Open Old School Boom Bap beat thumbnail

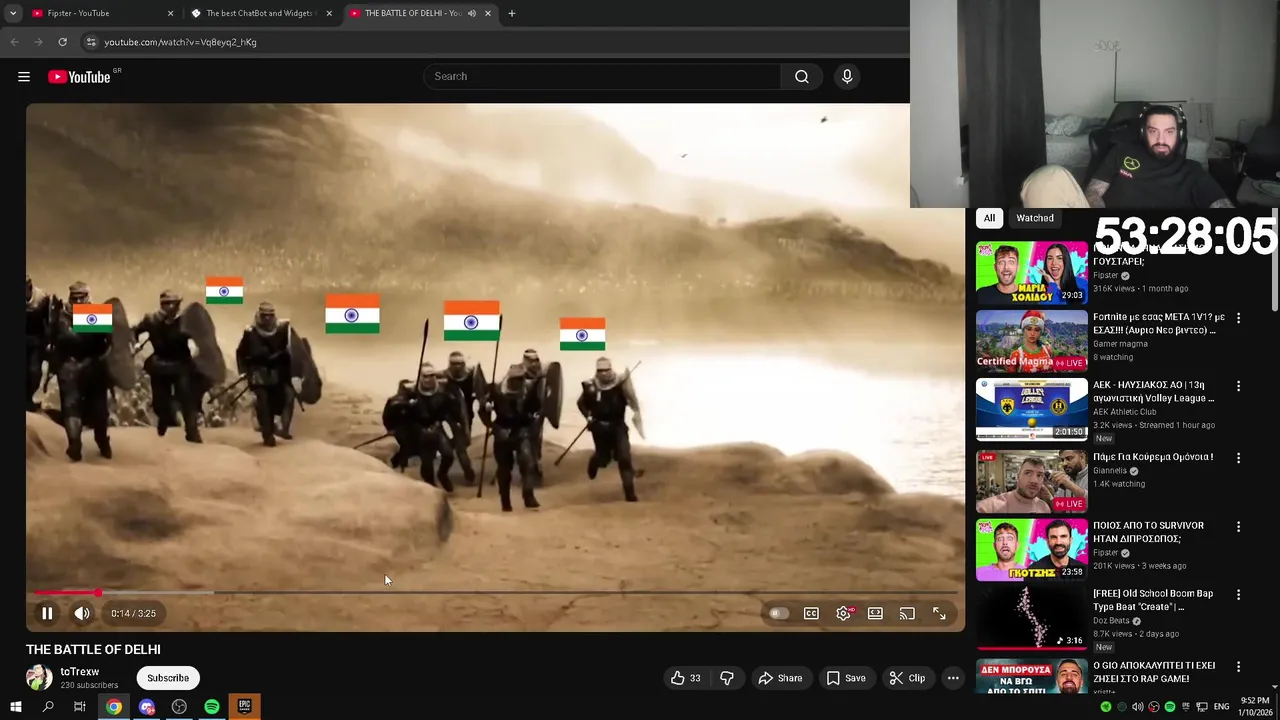tap(1031, 617)
